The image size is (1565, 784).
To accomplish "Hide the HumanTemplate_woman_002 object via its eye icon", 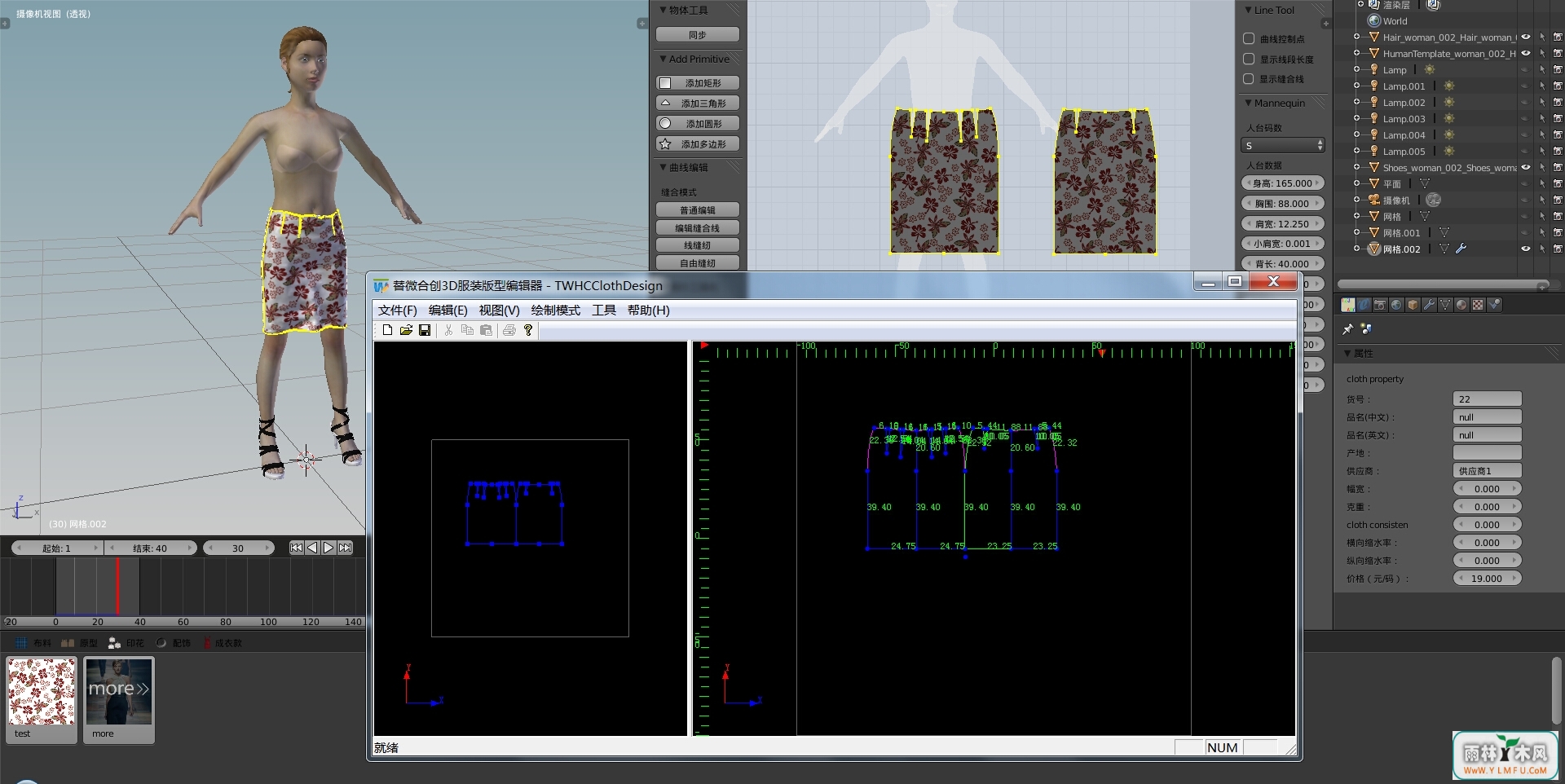I will click(1526, 54).
